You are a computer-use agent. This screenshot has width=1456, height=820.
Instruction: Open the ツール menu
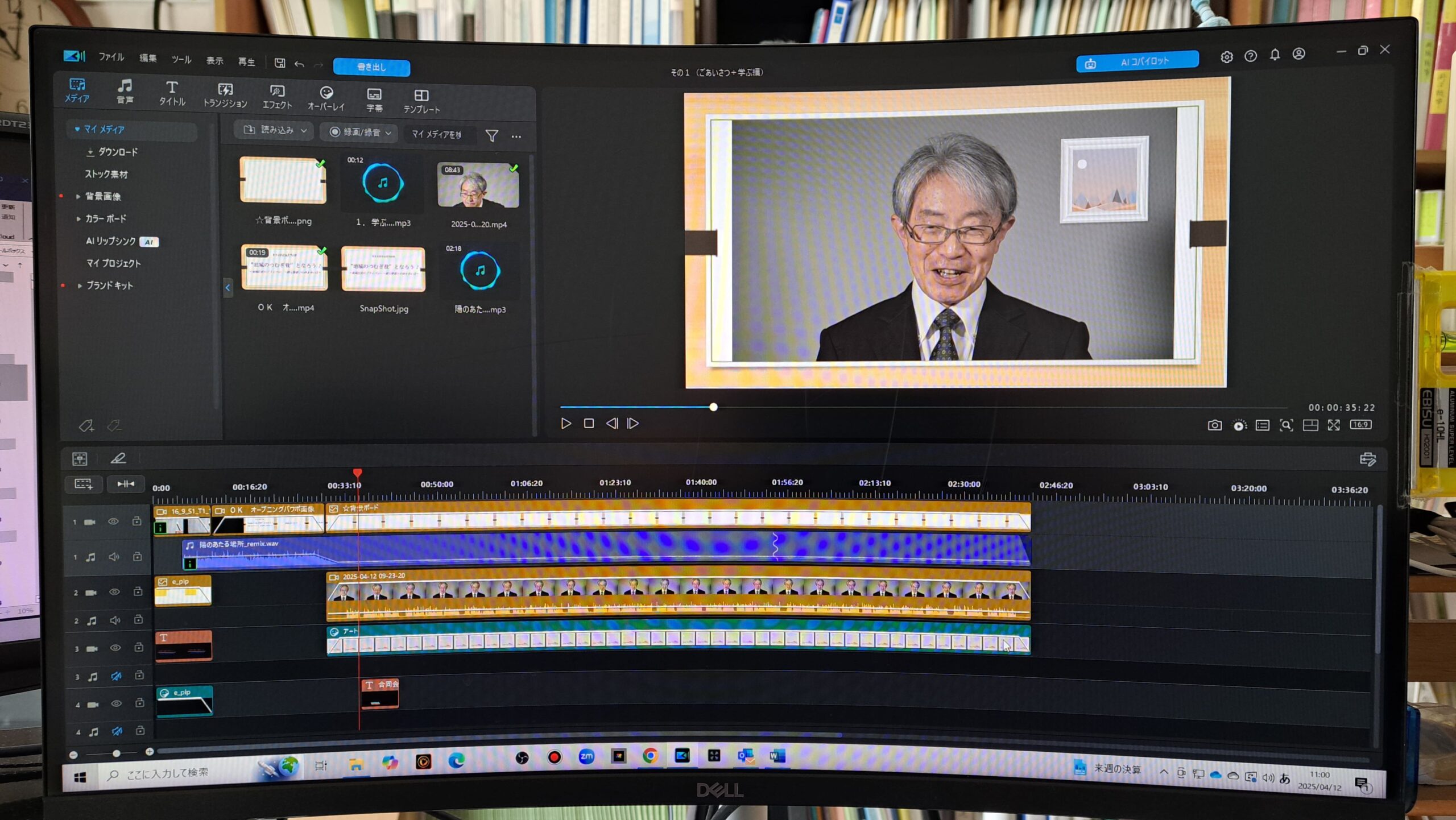pos(181,59)
